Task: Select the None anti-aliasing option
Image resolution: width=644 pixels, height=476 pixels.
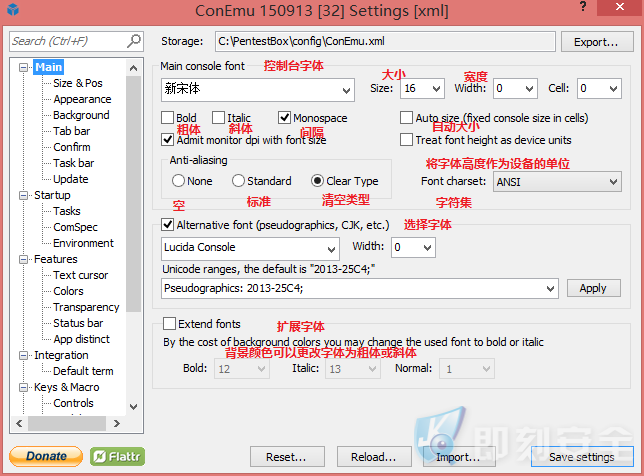Action: (x=178, y=181)
